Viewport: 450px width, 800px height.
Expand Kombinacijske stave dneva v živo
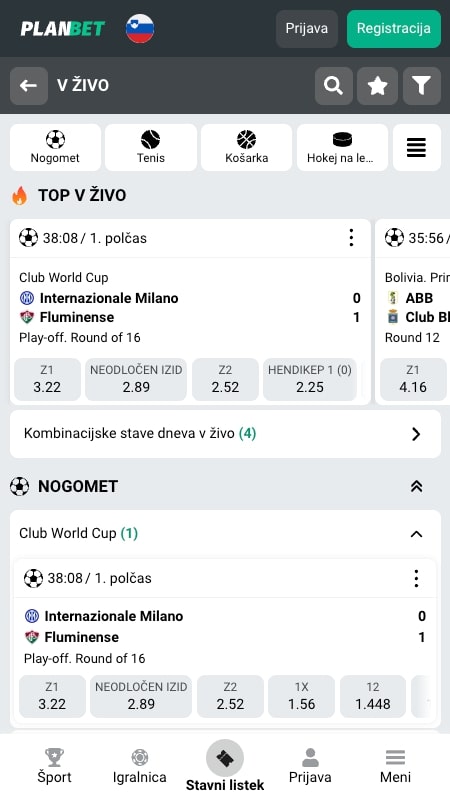pos(225,434)
